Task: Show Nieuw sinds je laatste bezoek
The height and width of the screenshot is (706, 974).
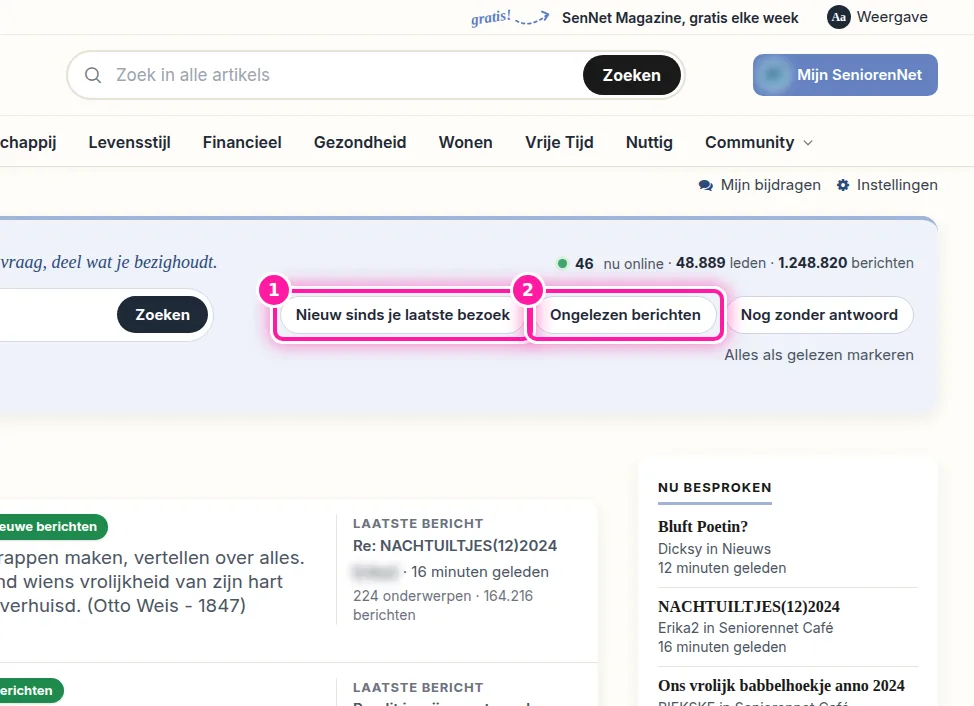Action: coord(403,315)
